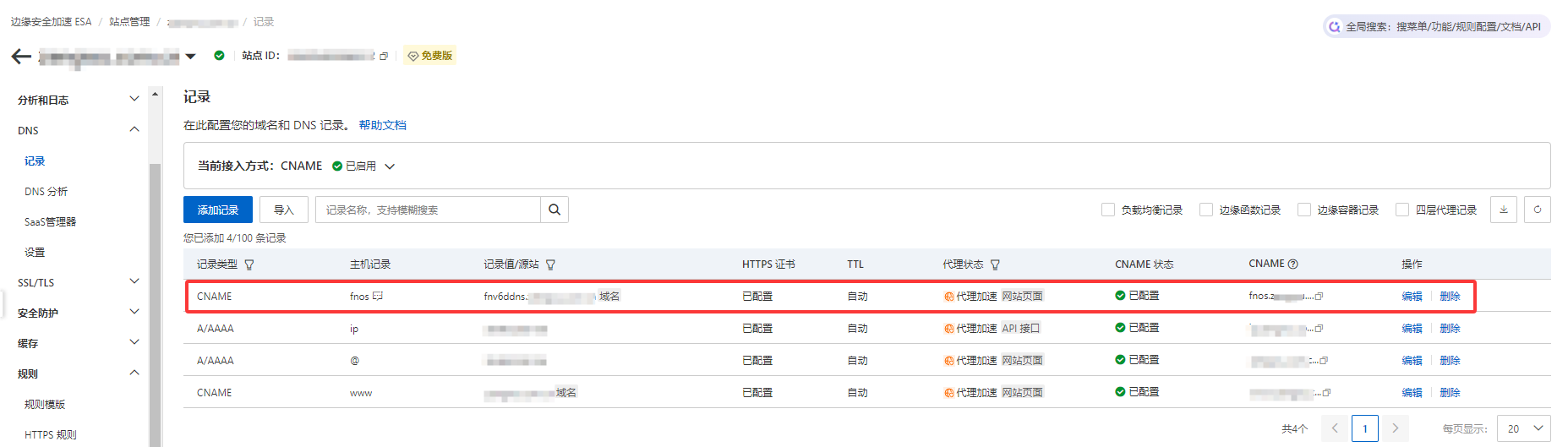This screenshot has width=1568, height=447.
Task: Enable the load balancing records checkbox
Action: pyautogui.click(x=1108, y=210)
